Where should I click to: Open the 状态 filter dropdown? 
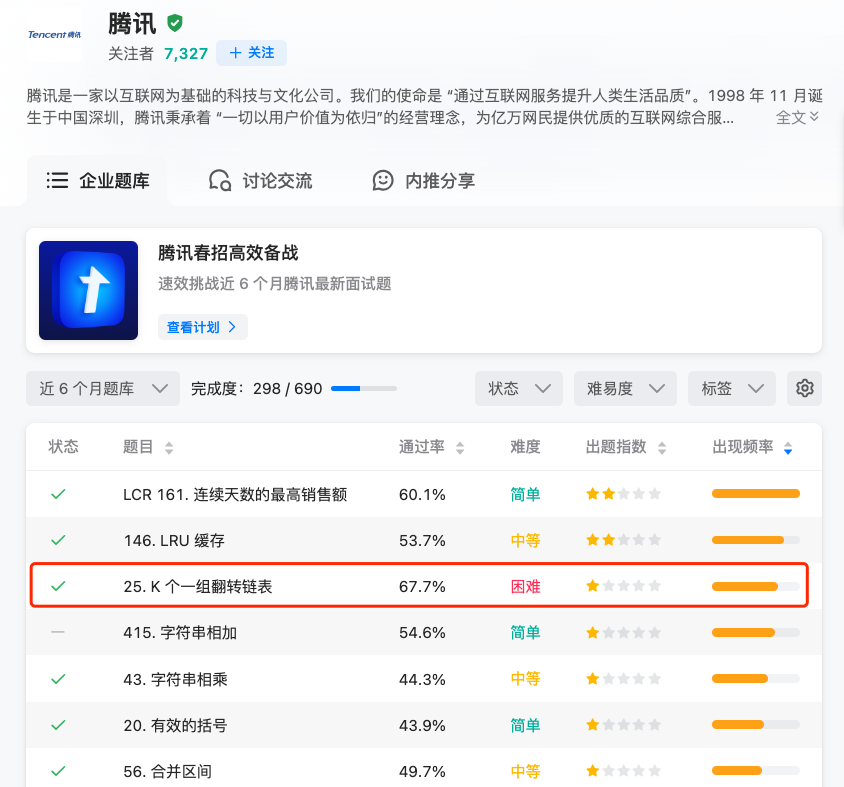pos(519,388)
